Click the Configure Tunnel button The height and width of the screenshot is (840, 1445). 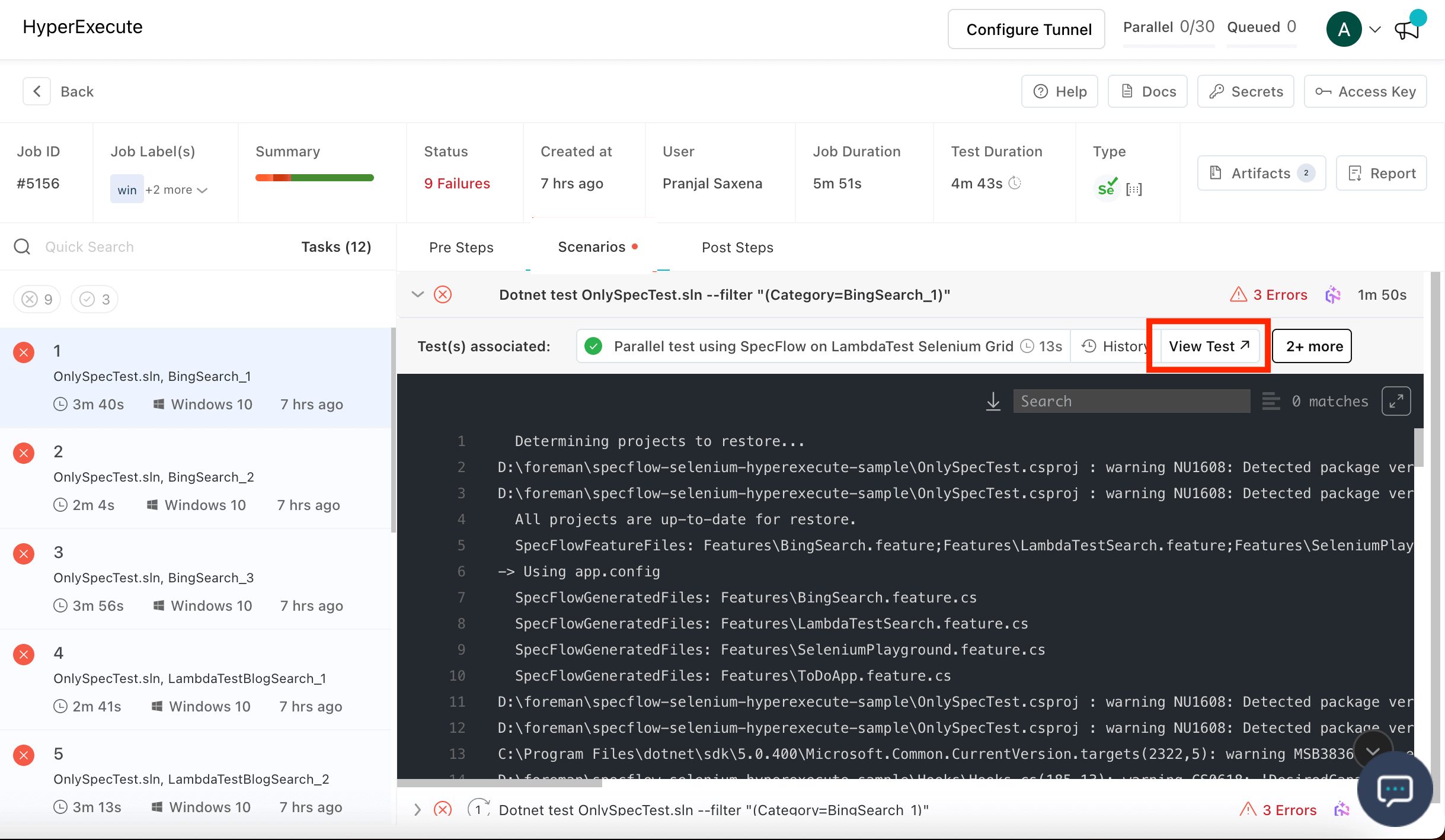click(1027, 29)
